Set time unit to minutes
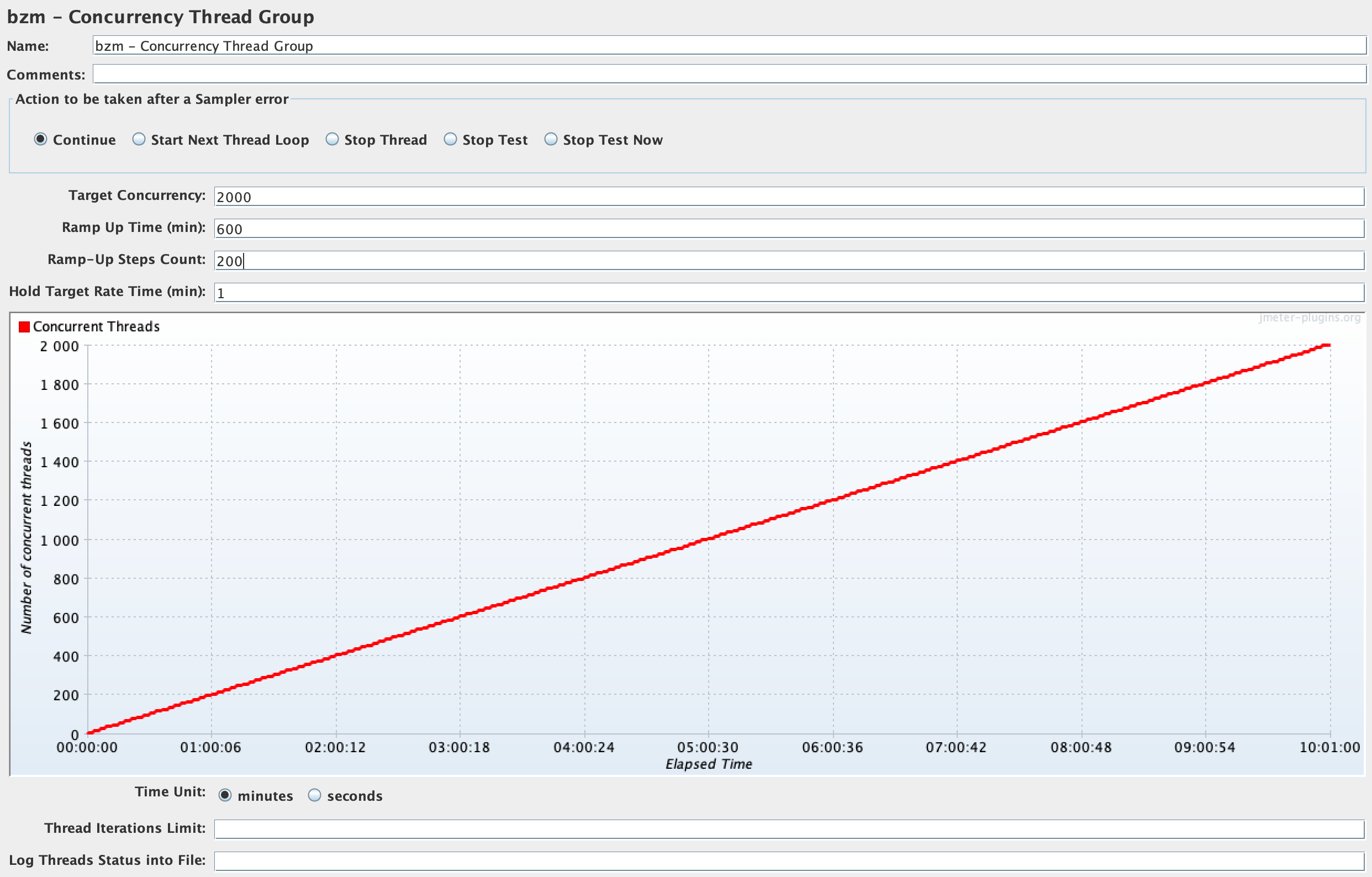Screen dimensions: 1372x877 pyautogui.click(x=225, y=795)
